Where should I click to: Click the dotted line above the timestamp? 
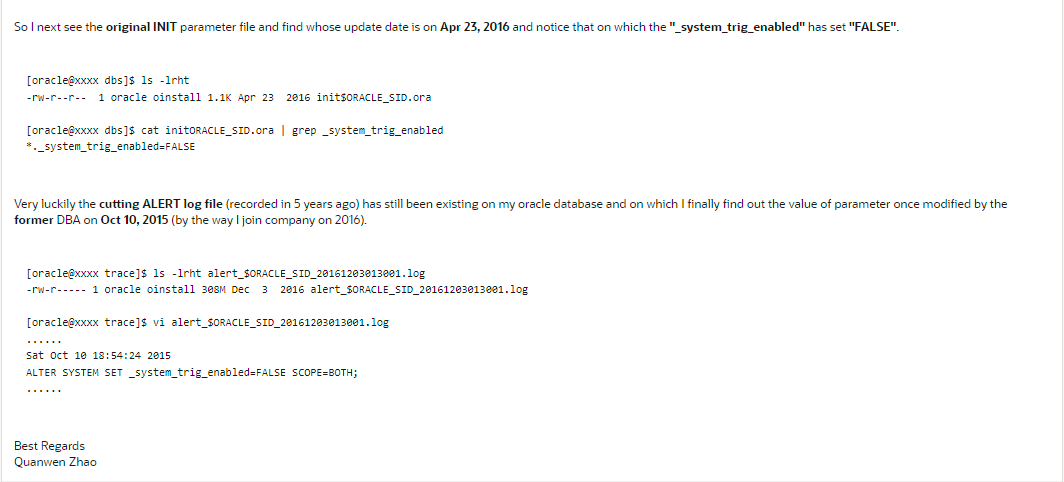[43, 340]
